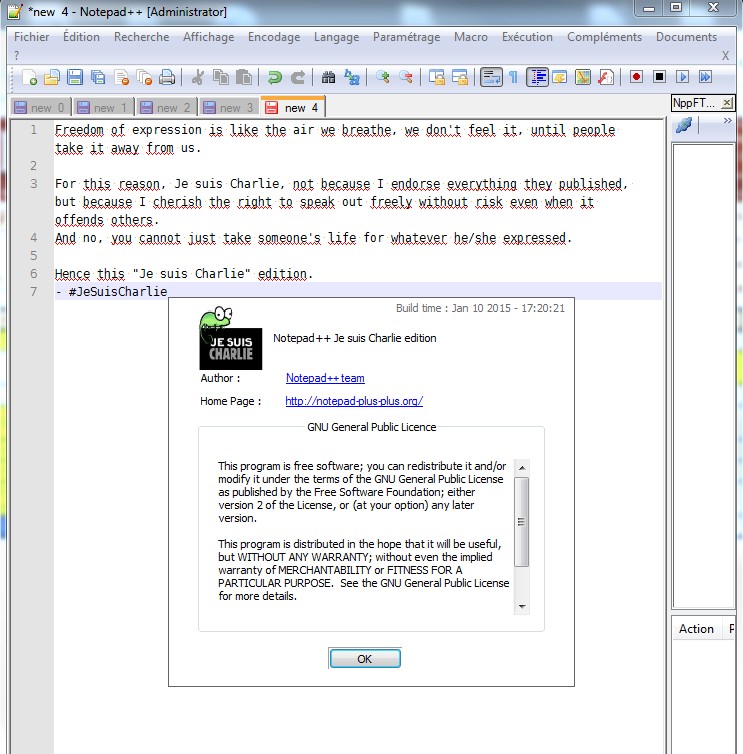Click line number 3 in the margin

point(33,184)
